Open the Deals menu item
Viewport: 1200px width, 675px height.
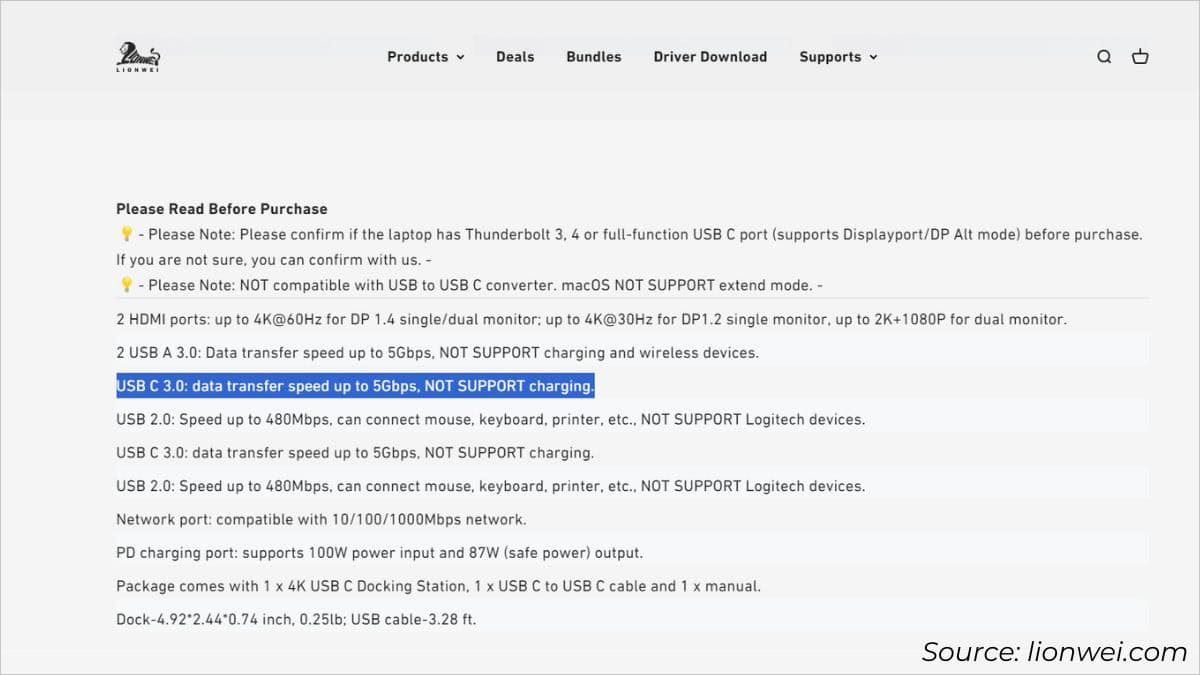point(515,57)
